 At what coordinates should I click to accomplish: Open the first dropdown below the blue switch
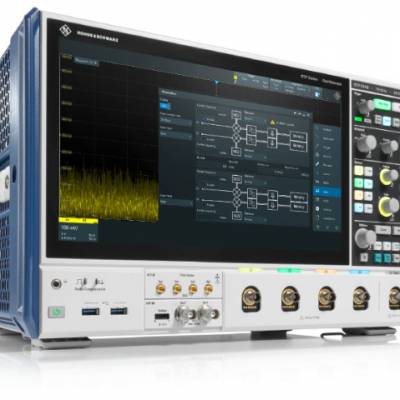pos(176,121)
